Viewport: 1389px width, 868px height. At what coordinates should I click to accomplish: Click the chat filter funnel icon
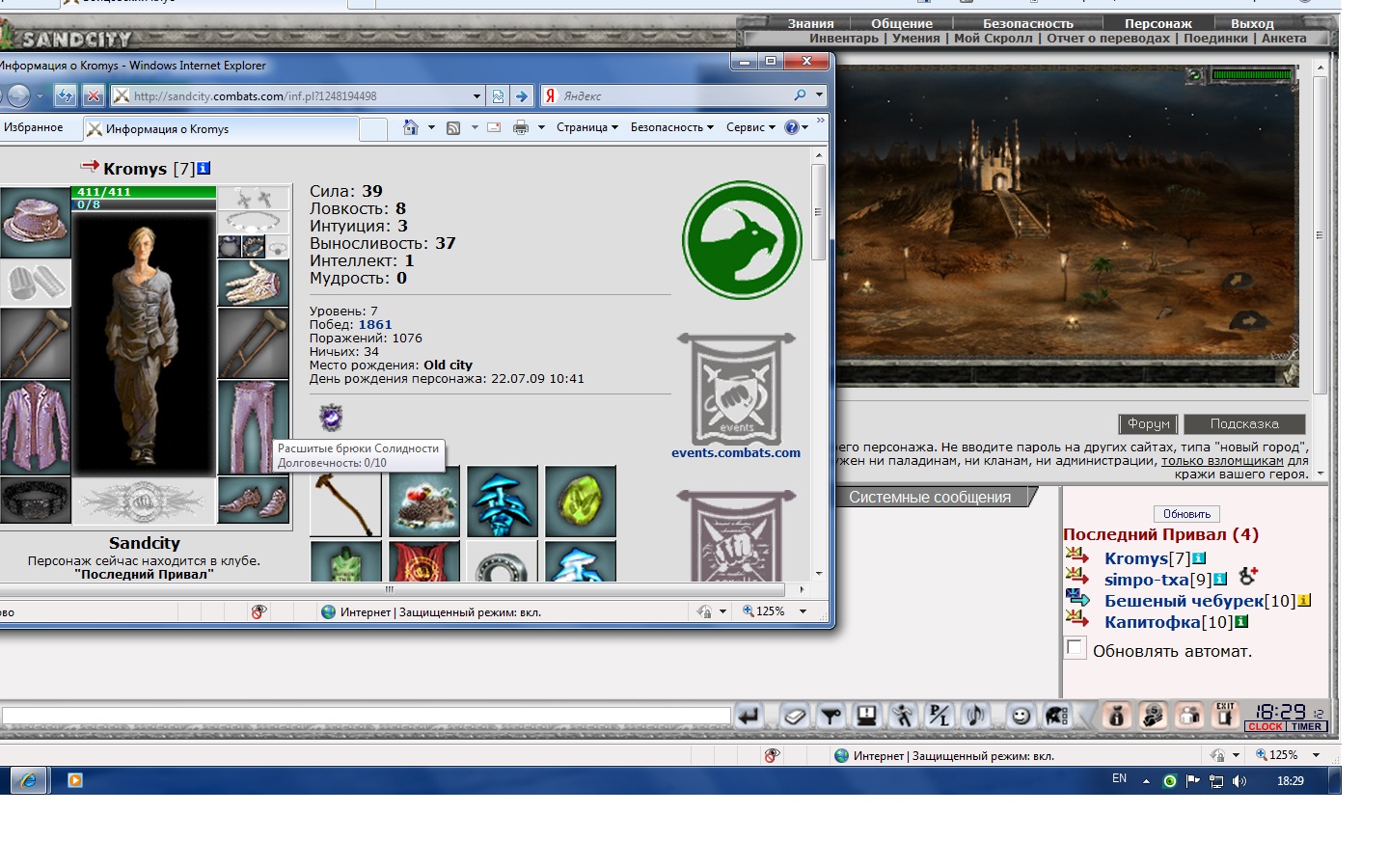831,716
